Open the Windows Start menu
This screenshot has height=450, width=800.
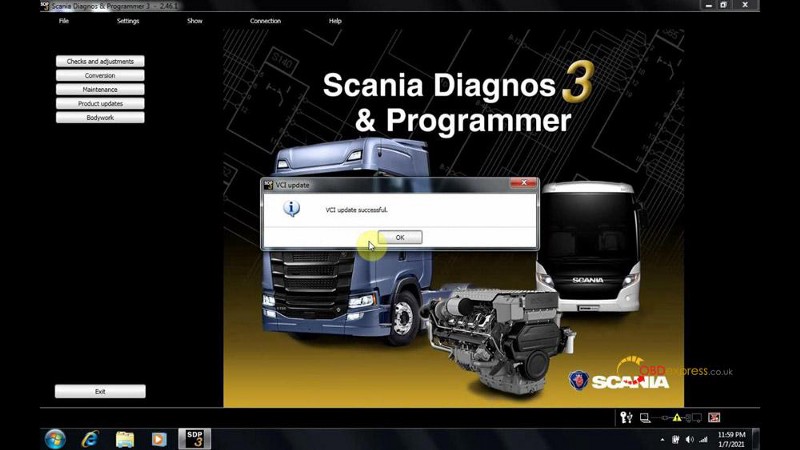[x=55, y=439]
